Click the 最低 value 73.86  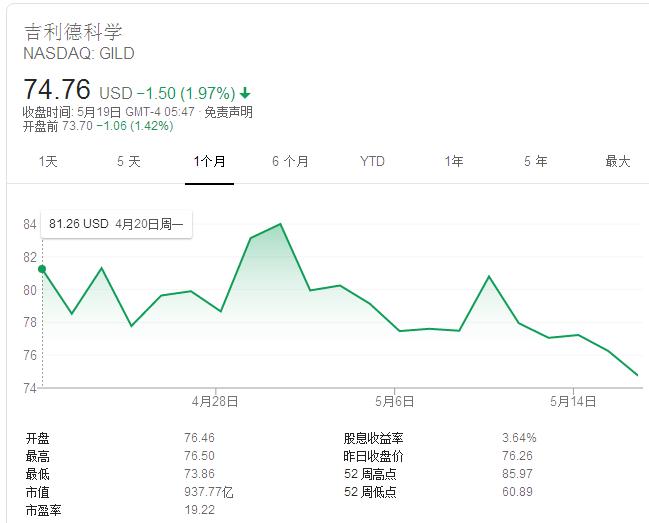coord(199,474)
